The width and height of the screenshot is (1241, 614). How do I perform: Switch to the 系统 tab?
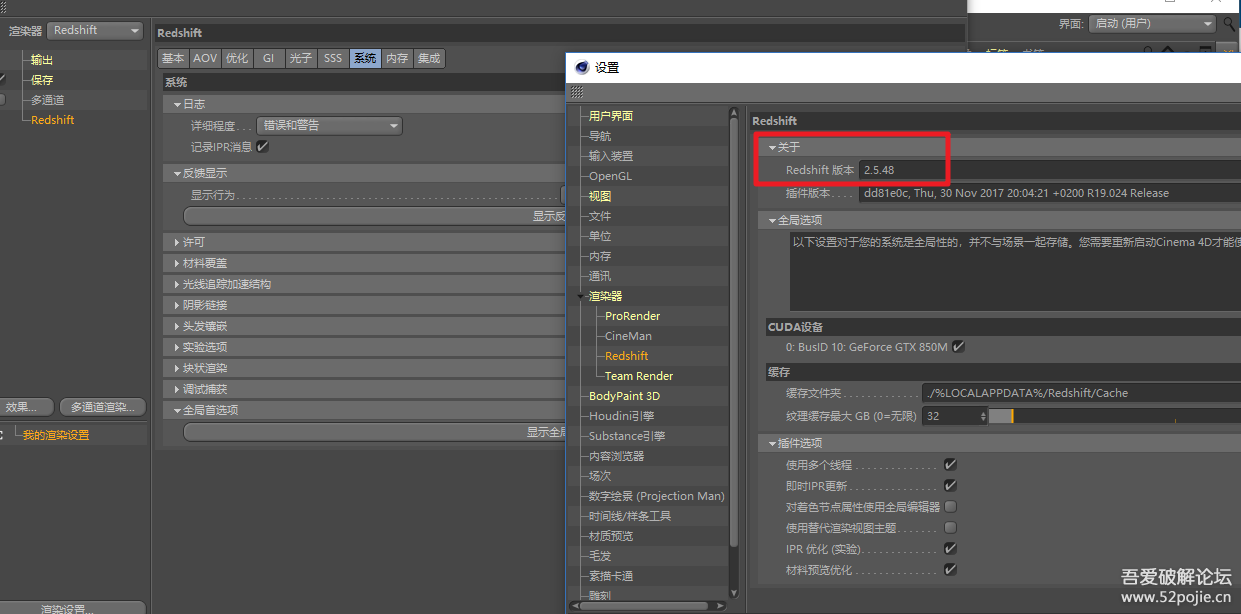[x=365, y=59]
